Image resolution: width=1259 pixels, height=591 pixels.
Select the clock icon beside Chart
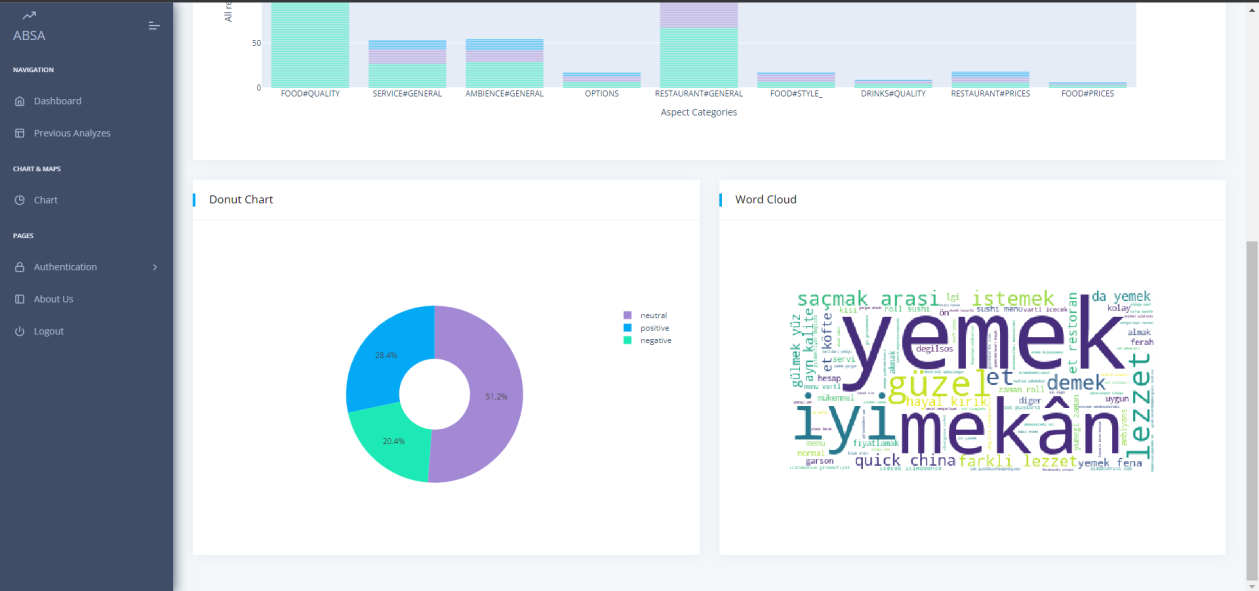click(18, 199)
